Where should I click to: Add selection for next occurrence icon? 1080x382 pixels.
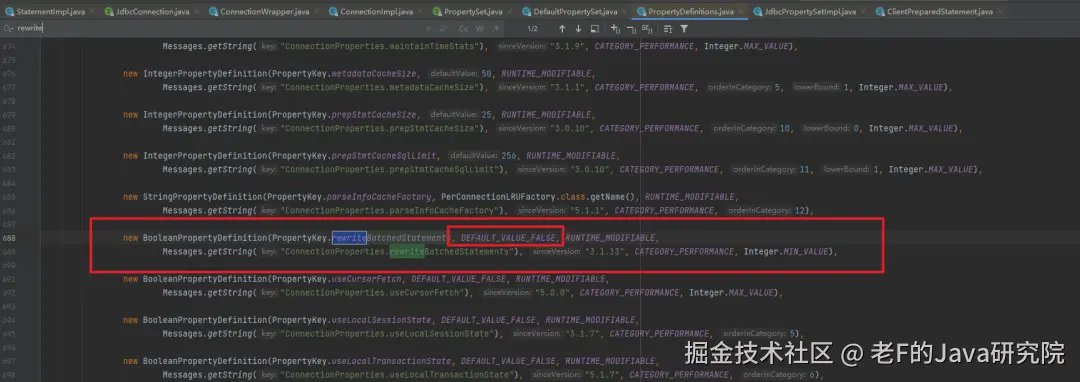(x=614, y=28)
